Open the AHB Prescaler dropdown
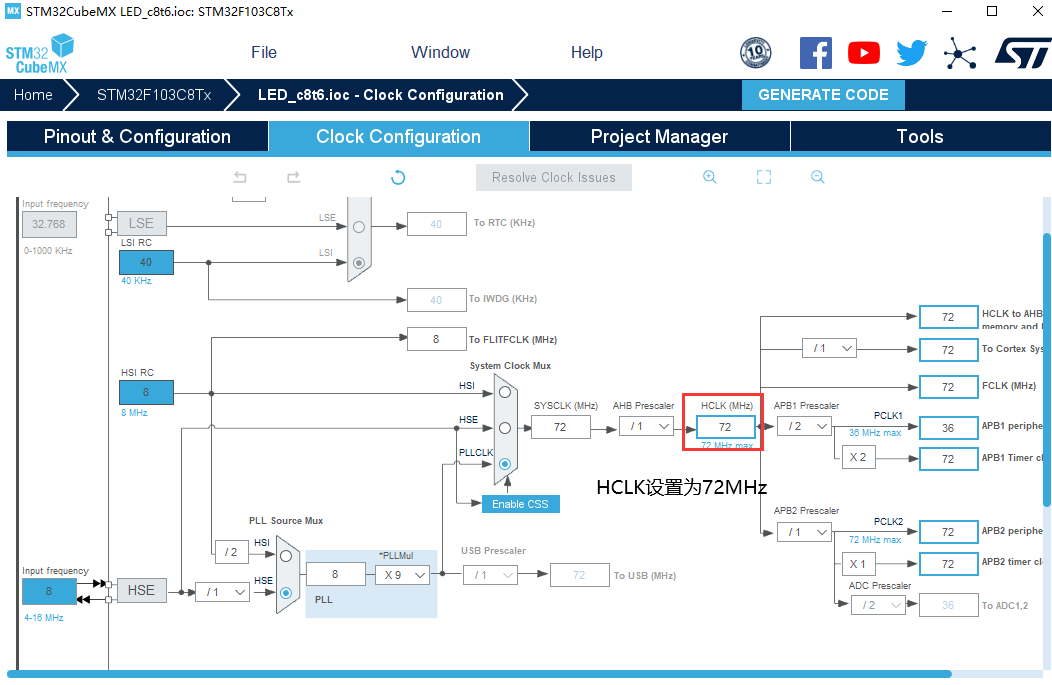 [x=645, y=427]
